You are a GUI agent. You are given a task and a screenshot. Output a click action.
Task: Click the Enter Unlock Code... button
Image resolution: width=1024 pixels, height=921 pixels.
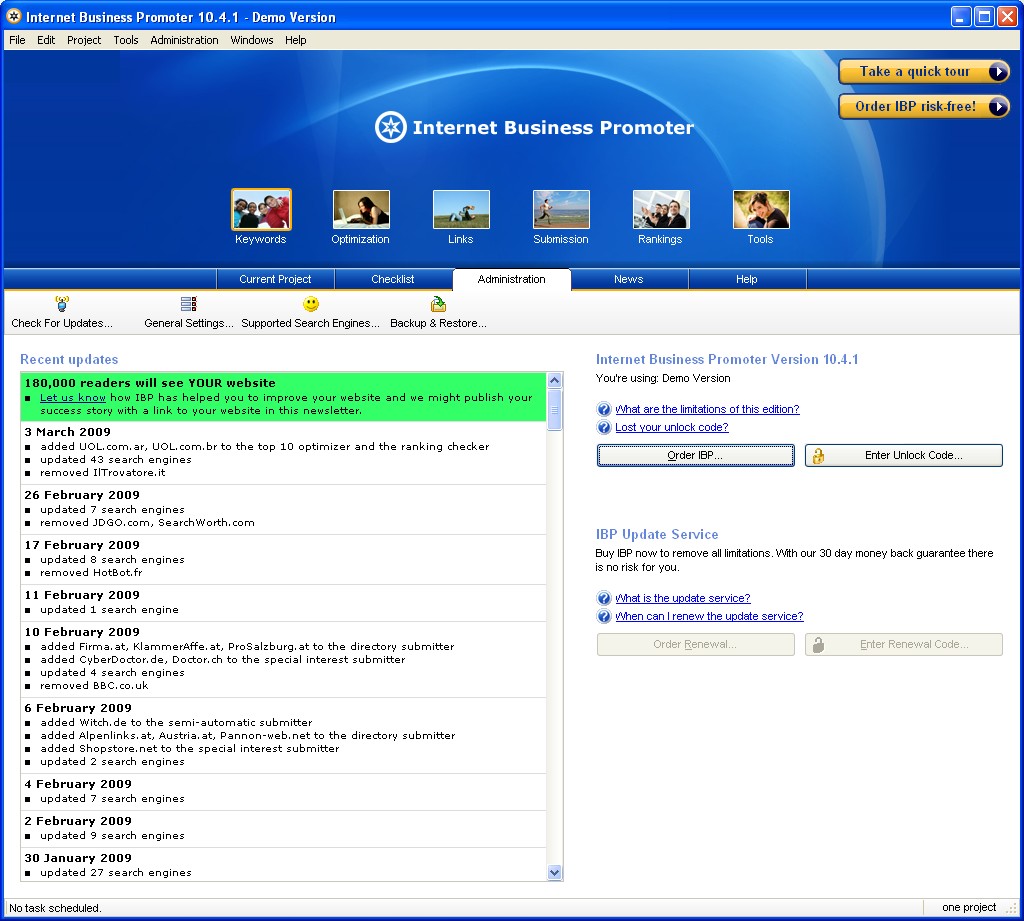pos(904,456)
